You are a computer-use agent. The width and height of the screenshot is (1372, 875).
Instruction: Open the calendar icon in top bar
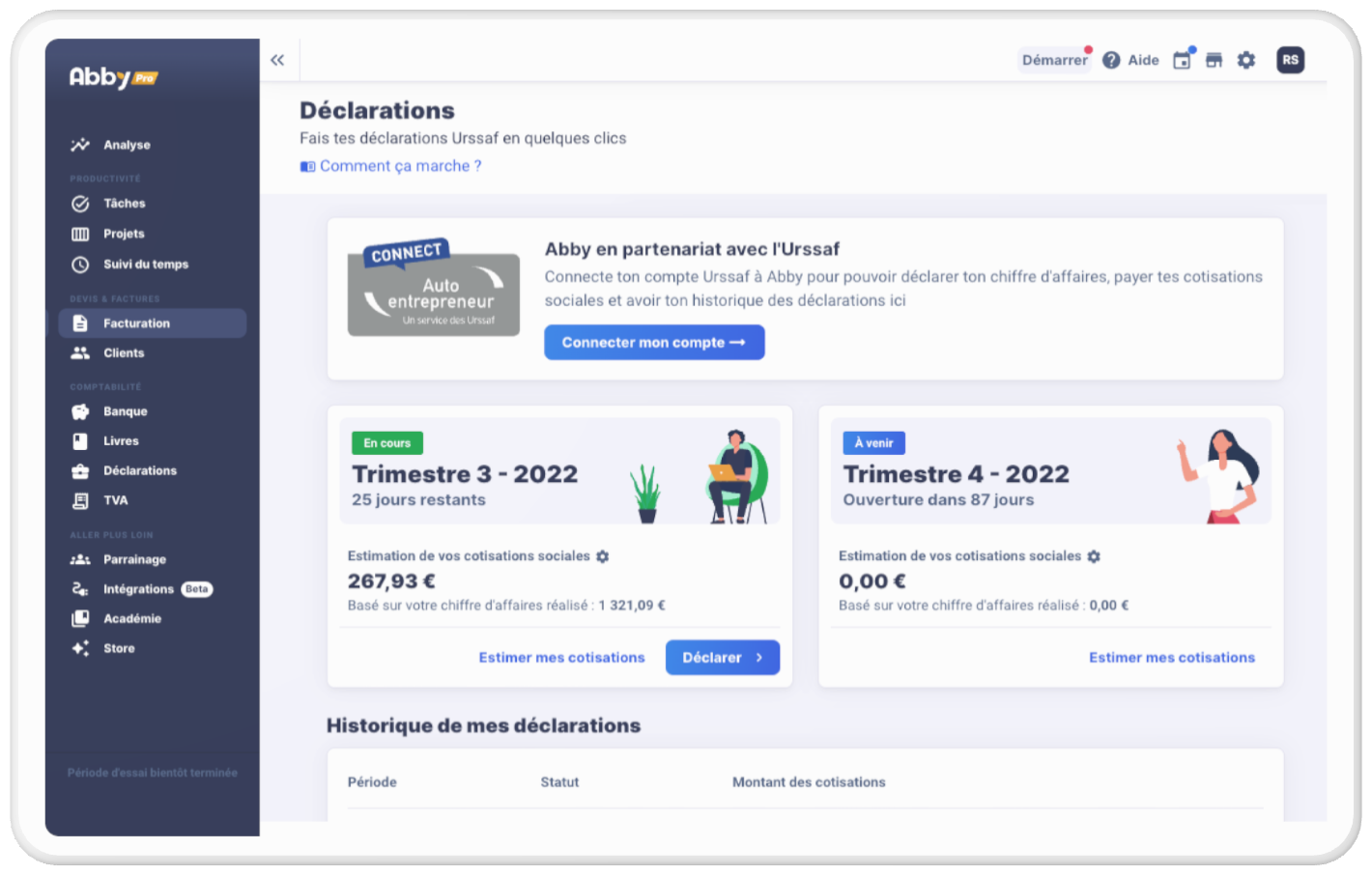coord(1182,60)
